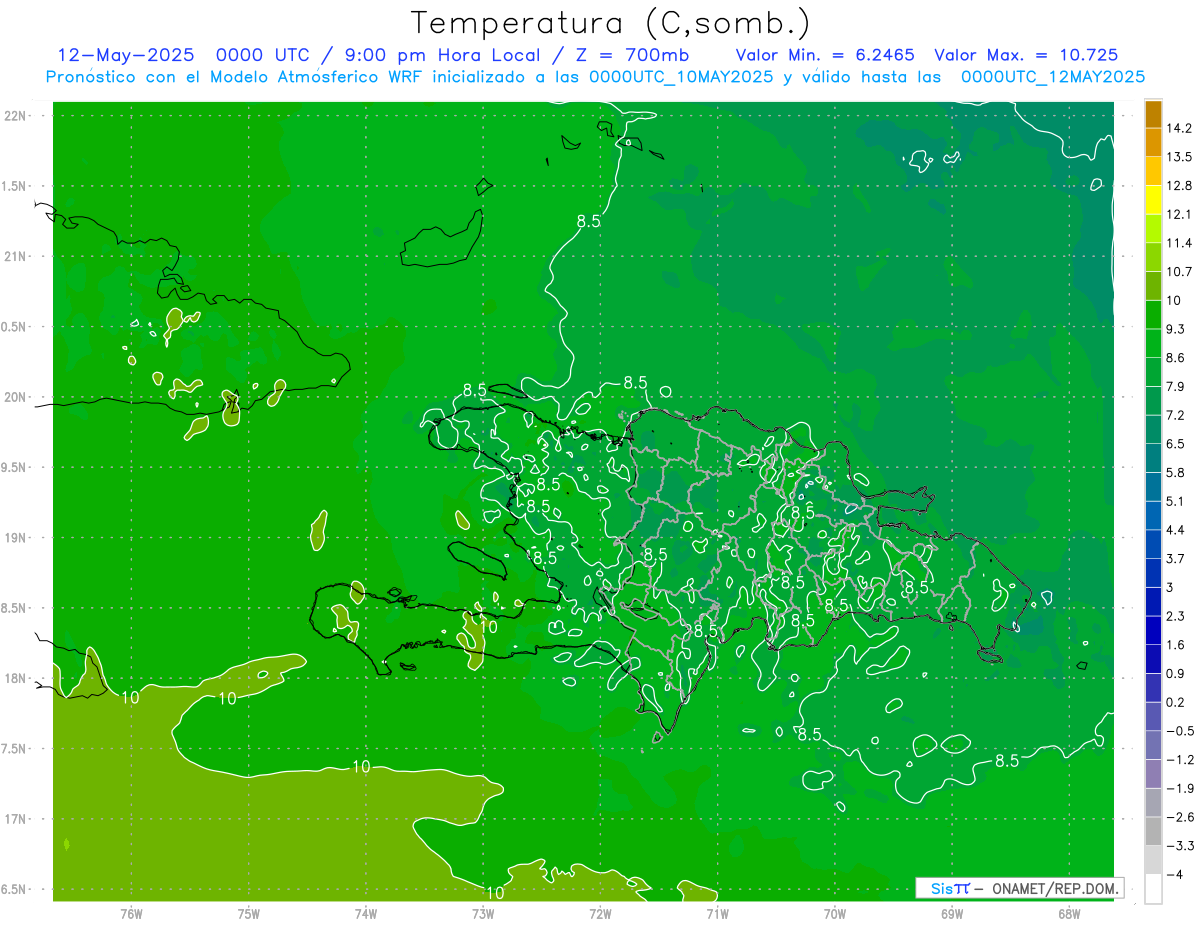
Task: Click the Valor Min. = 6.2465 readout
Action: (825, 55)
